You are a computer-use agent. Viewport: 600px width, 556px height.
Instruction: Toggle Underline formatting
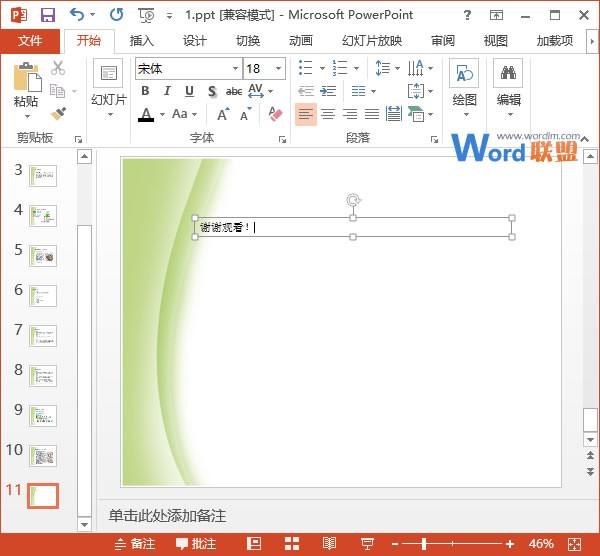[x=189, y=91]
